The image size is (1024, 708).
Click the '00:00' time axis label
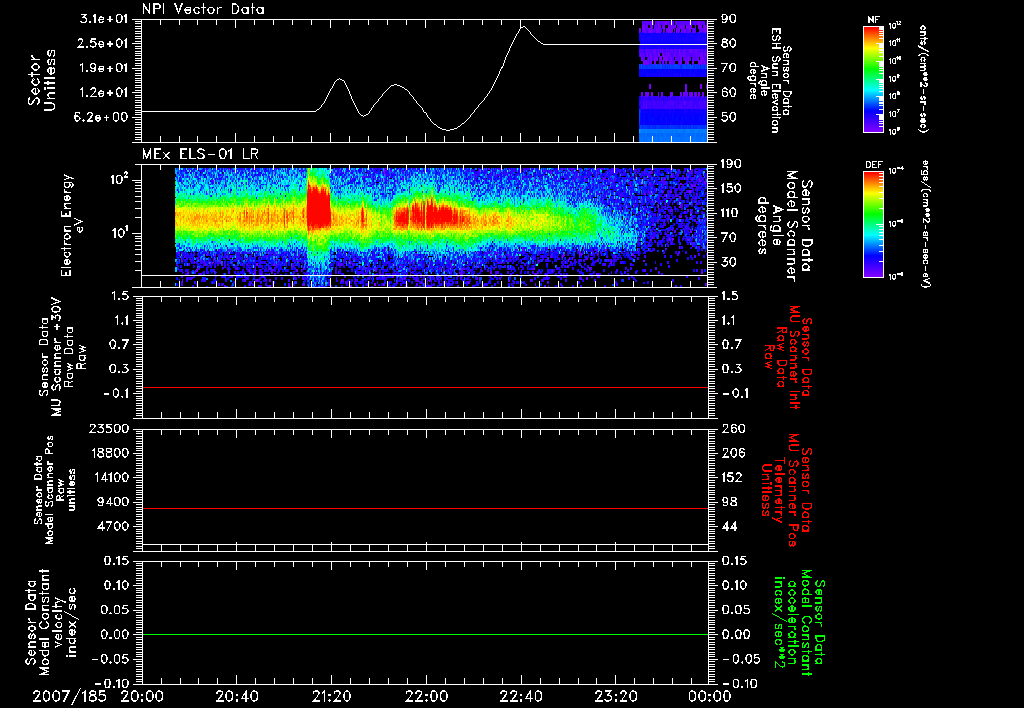pyautogui.click(x=710, y=696)
